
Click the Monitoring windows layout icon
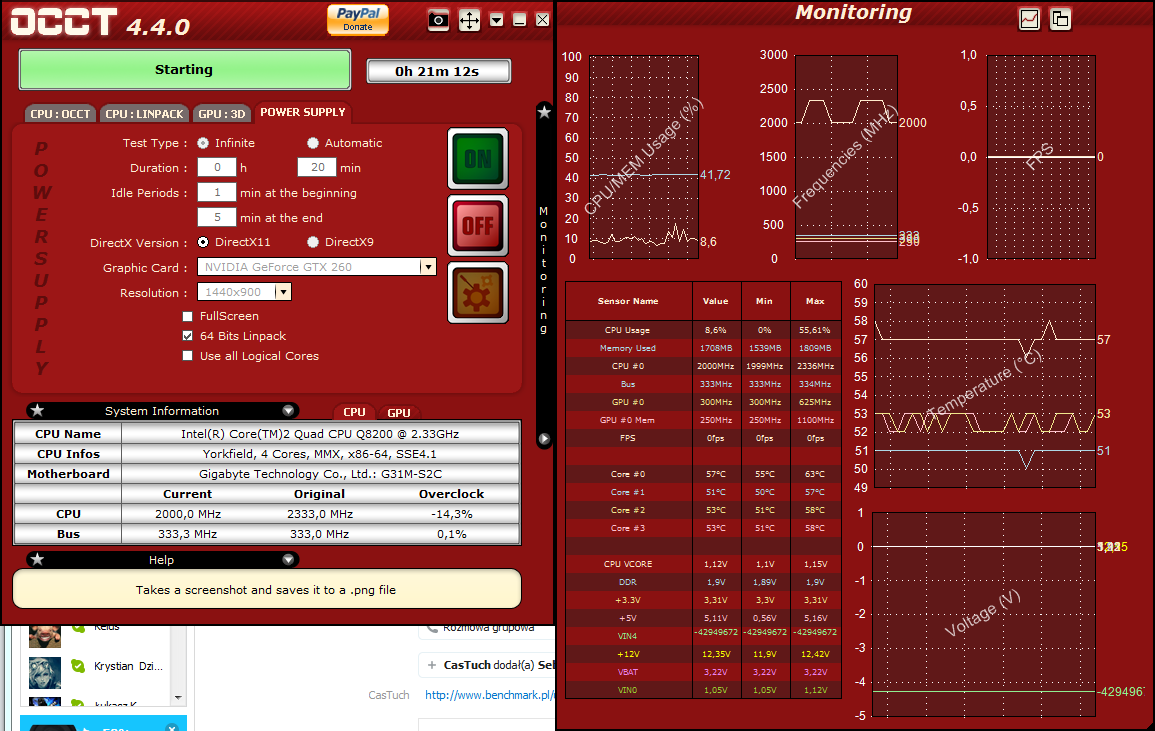(1060, 19)
